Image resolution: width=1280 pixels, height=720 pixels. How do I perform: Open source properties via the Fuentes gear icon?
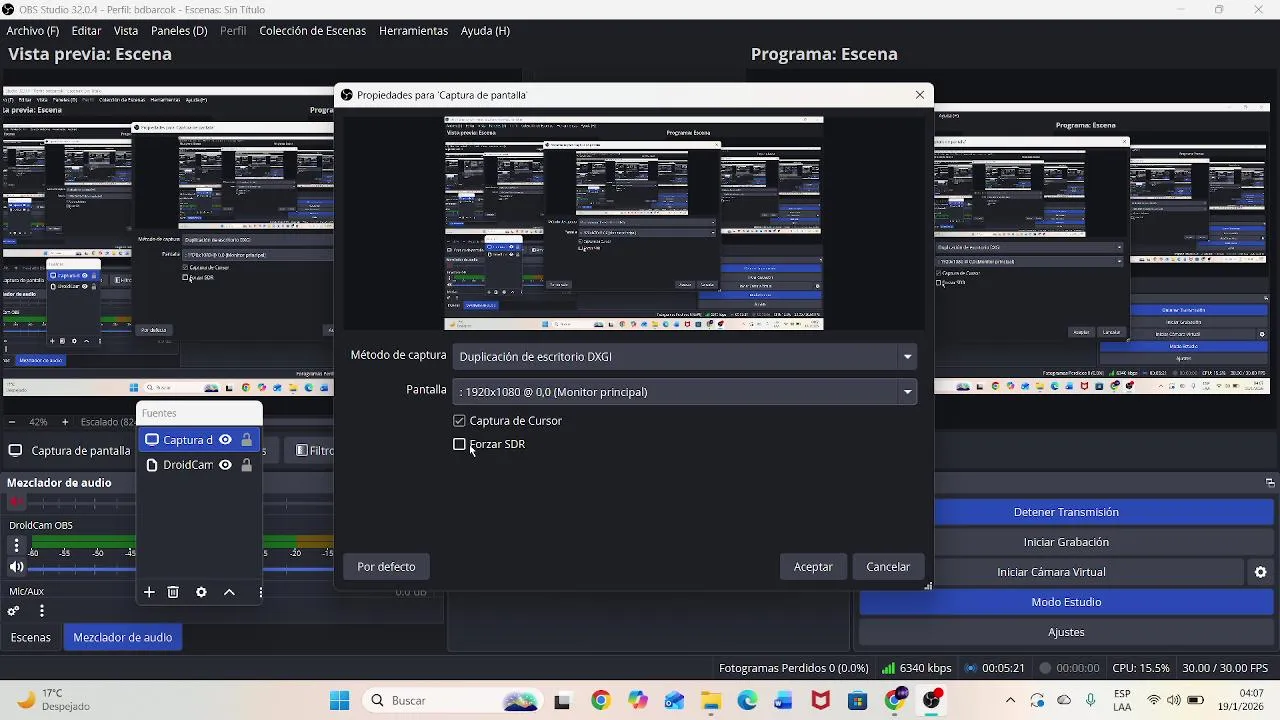point(201,592)
